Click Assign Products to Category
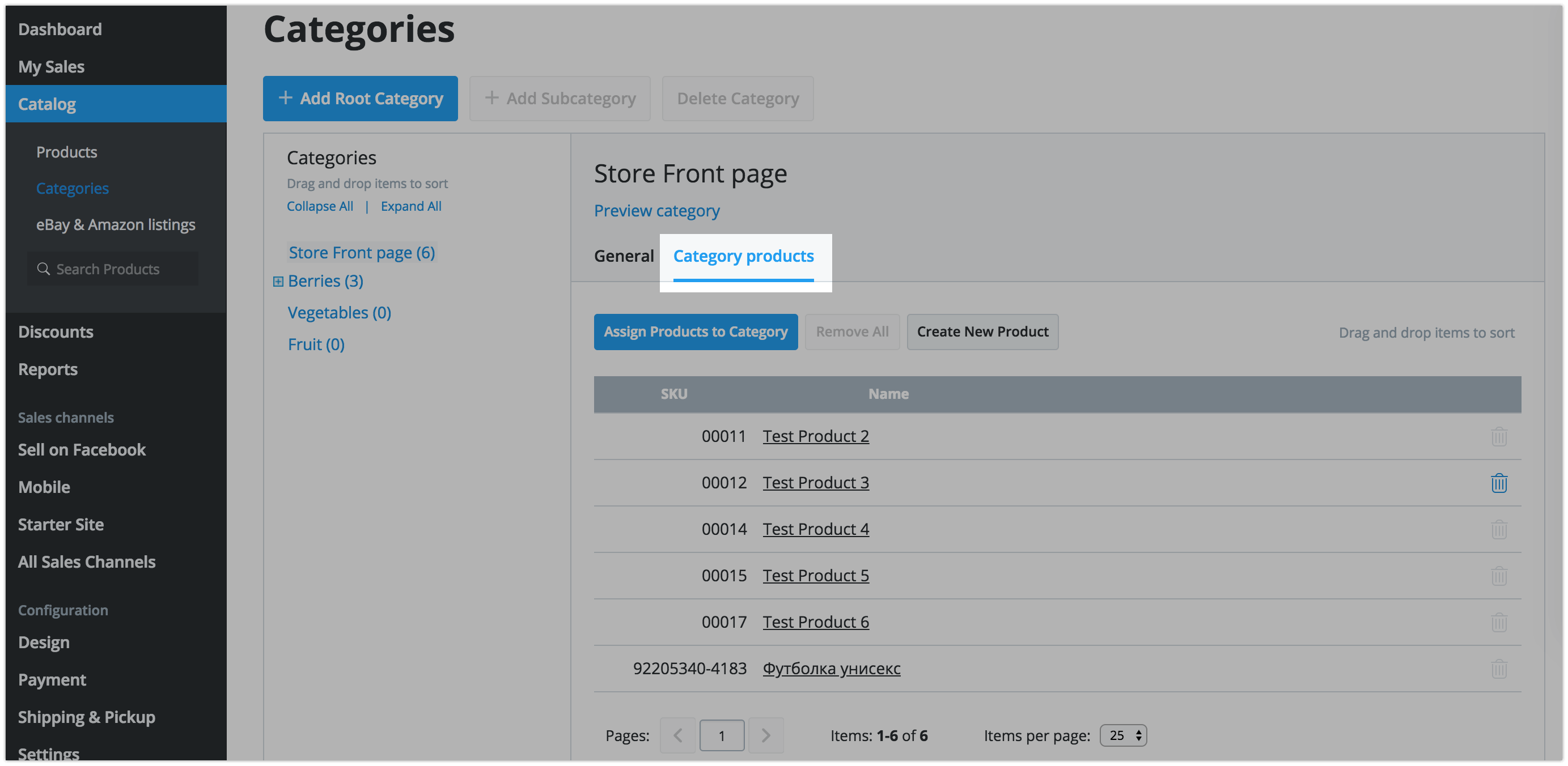This screenshot has width=1568, height=766. pyautogui.click(x=696, y=331)
